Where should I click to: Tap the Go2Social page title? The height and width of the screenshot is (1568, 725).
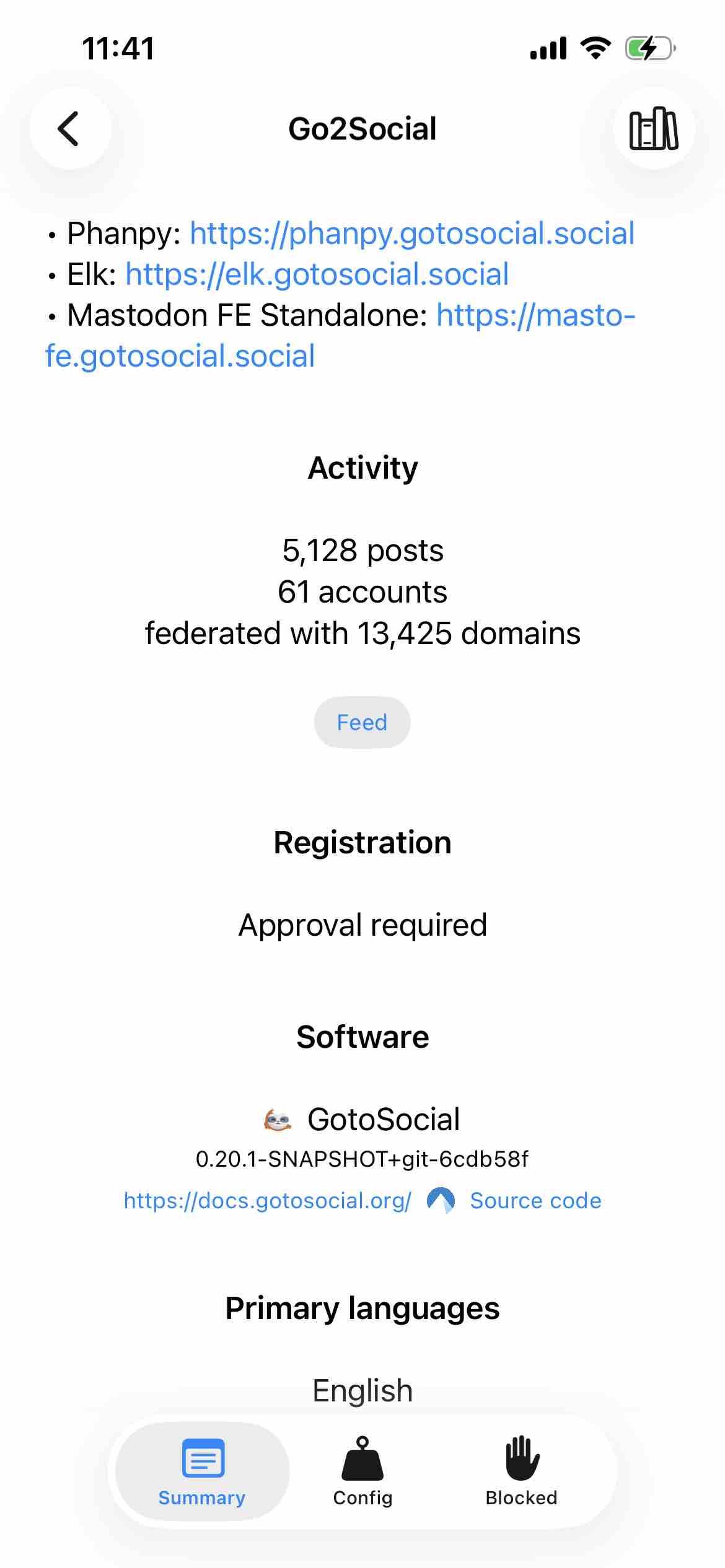362,129
